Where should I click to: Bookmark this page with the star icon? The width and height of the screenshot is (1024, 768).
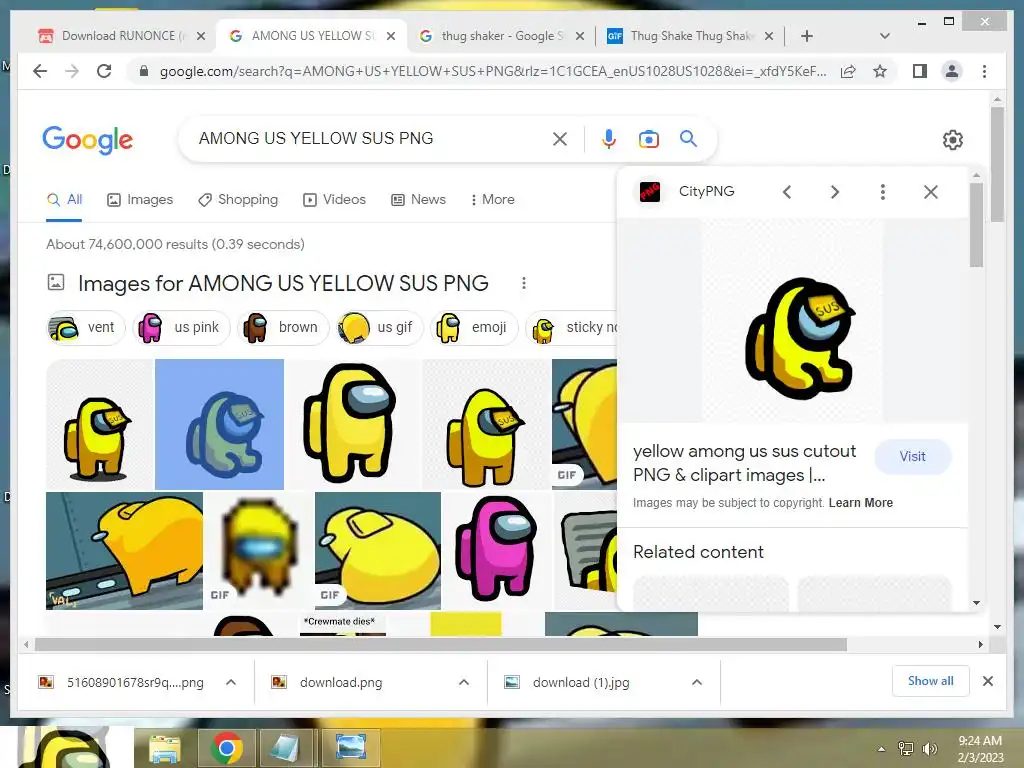point(880,71)
